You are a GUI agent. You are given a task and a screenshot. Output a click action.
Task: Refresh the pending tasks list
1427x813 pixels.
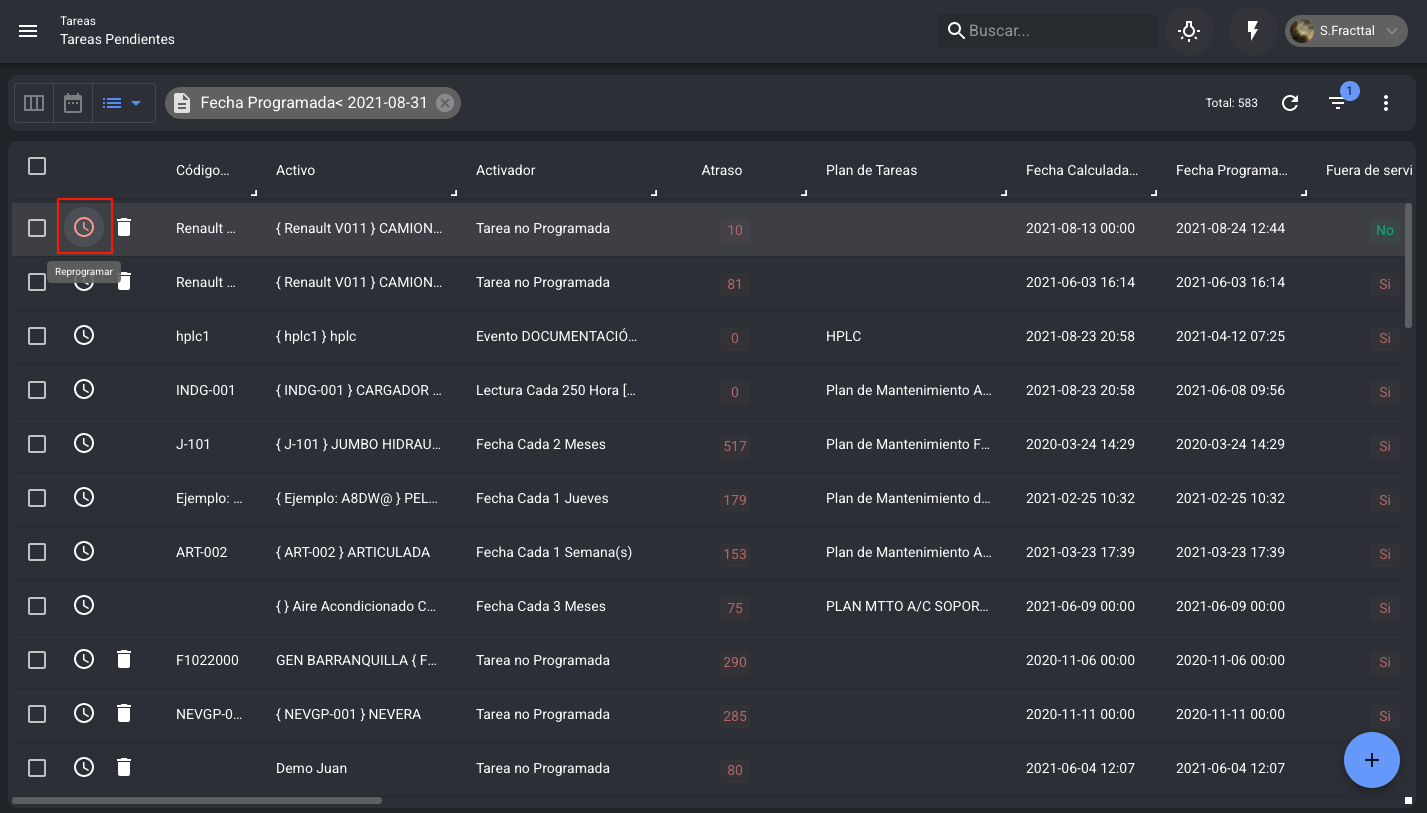pos(1290,103)
